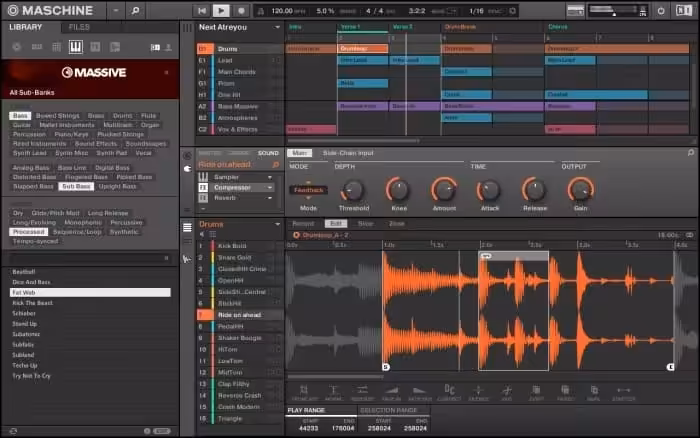Select the Groups file type icon

pos(37,47)
